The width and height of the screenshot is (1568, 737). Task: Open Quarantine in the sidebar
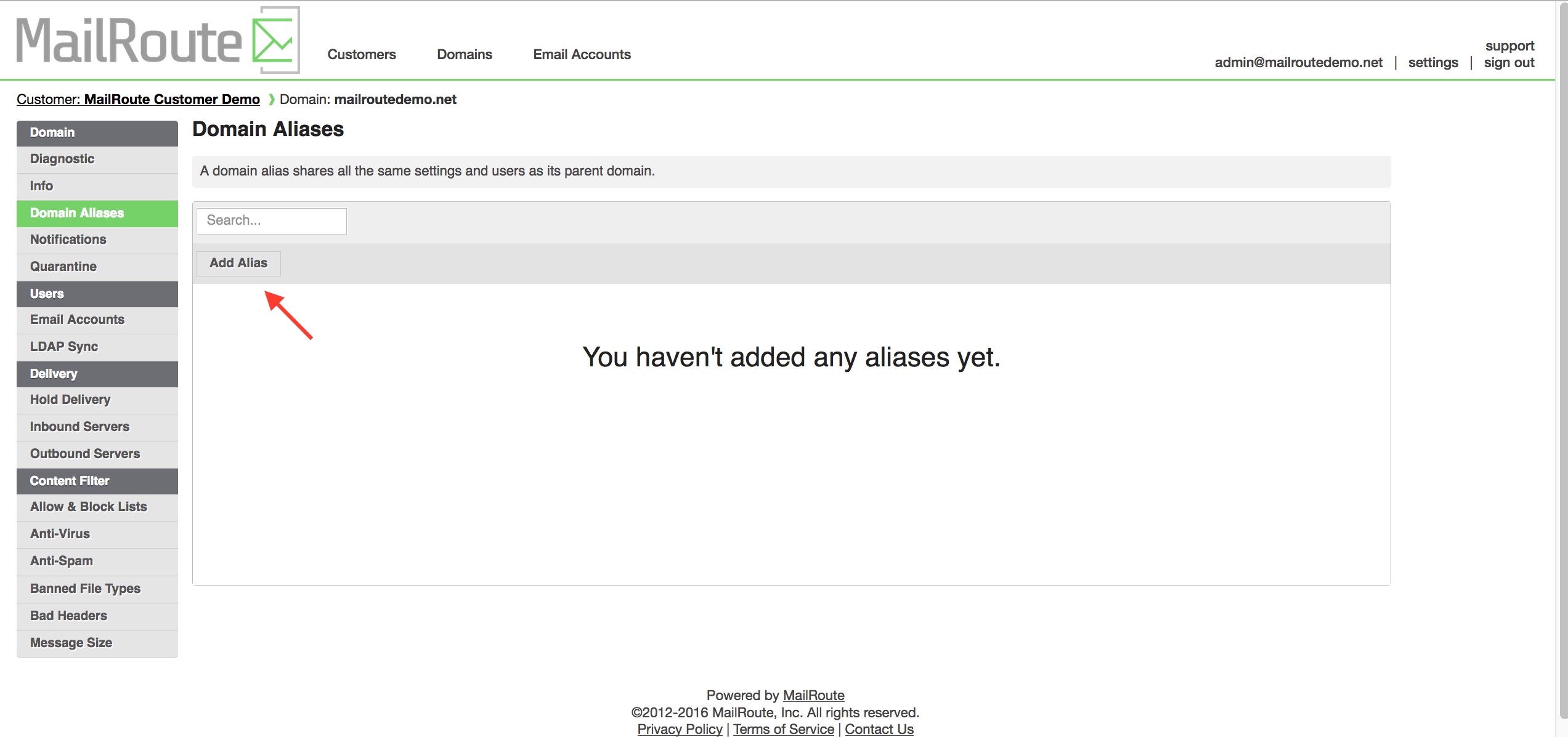[97, 267]
